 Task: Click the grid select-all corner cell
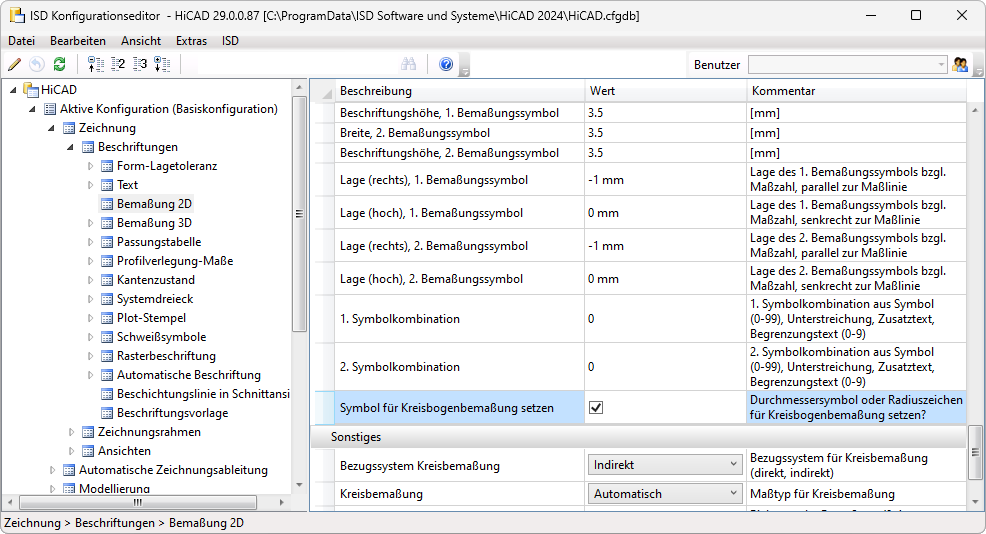[323, 91]
